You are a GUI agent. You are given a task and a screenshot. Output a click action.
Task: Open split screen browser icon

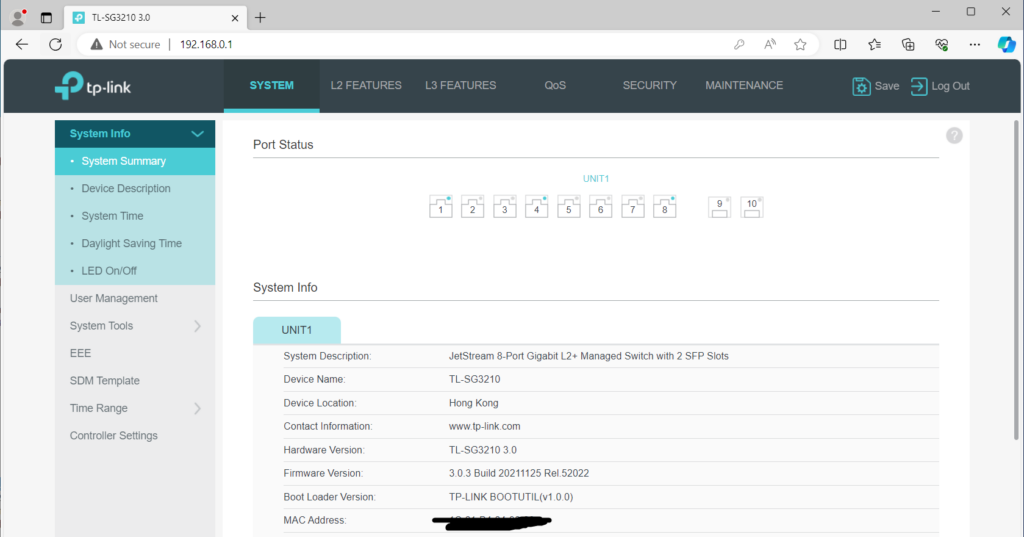tap(840, 44)
